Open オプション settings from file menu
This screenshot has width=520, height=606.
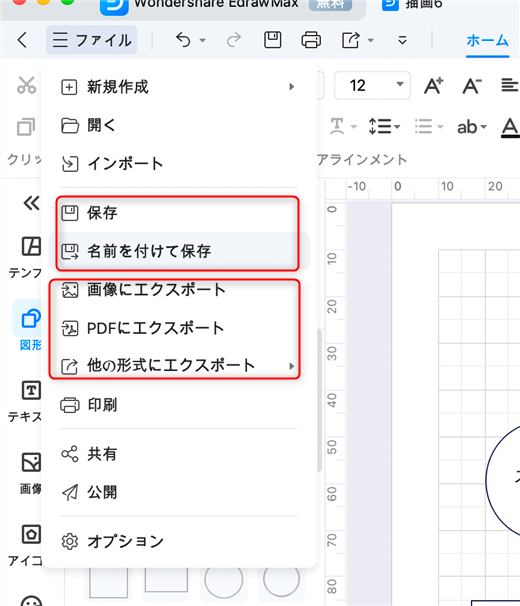click(178, 541)
